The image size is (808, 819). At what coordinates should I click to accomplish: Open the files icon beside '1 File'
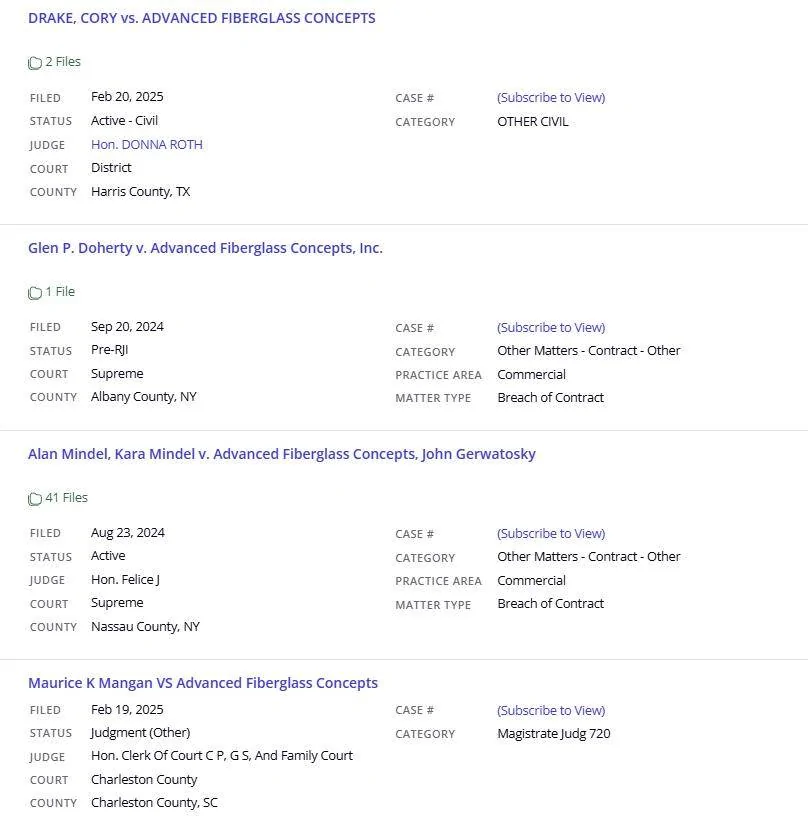34,292
